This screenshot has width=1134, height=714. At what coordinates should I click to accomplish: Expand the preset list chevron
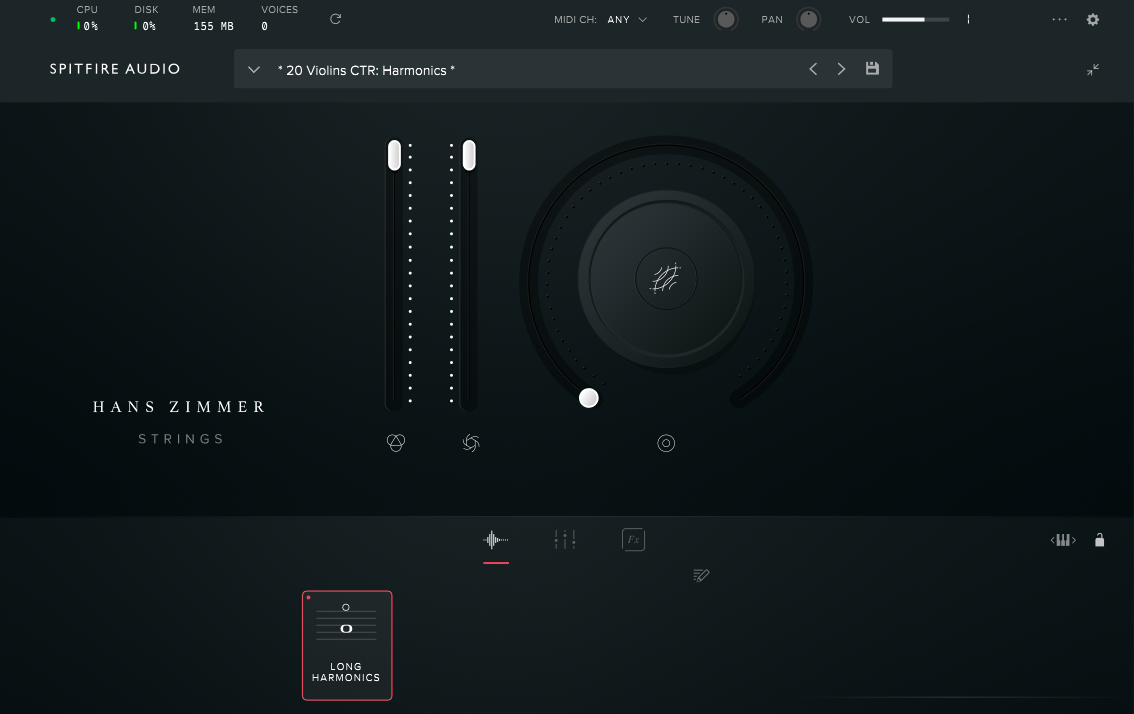click(x=254, y=69)
